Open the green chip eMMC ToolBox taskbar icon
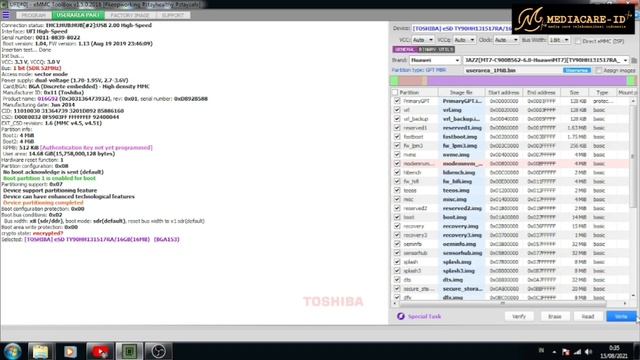Image resolution: width=640 pixels, height=360 pixels. [129, 351]
